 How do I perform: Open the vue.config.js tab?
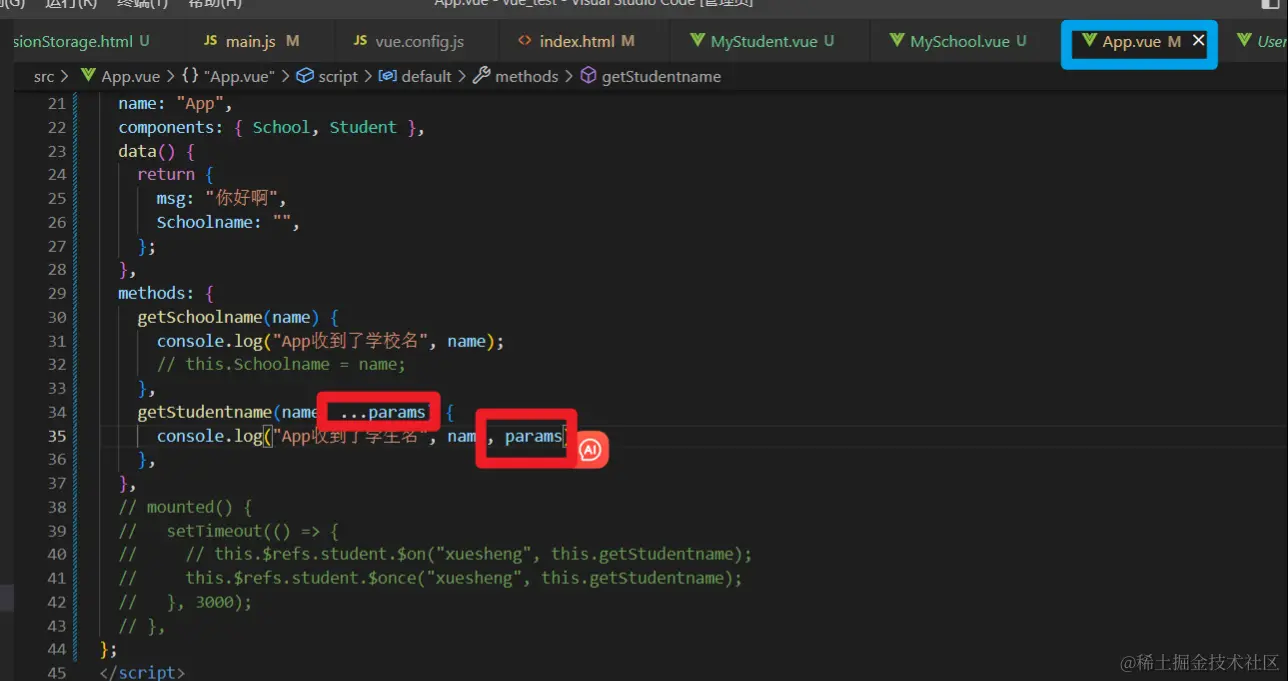408,41
